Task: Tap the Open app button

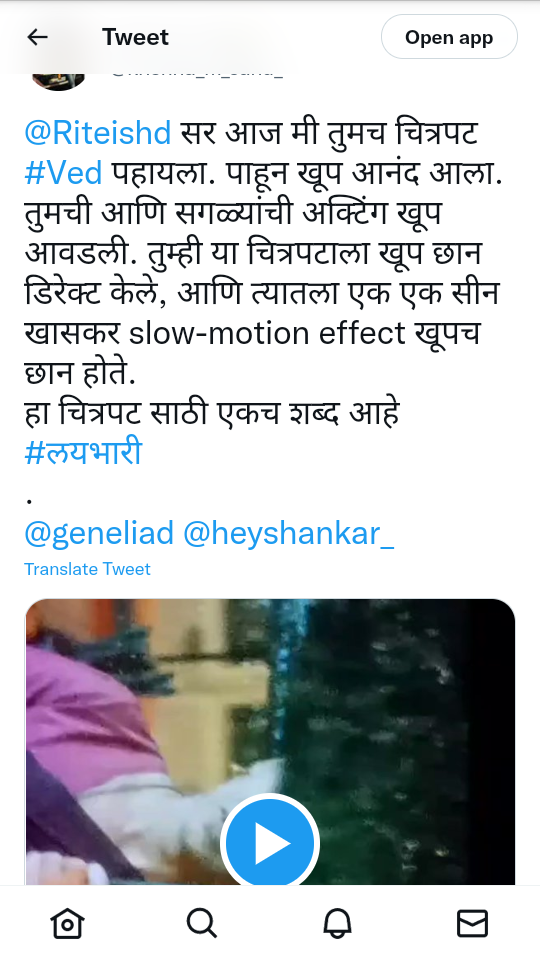Action: (x=449, y=37)
